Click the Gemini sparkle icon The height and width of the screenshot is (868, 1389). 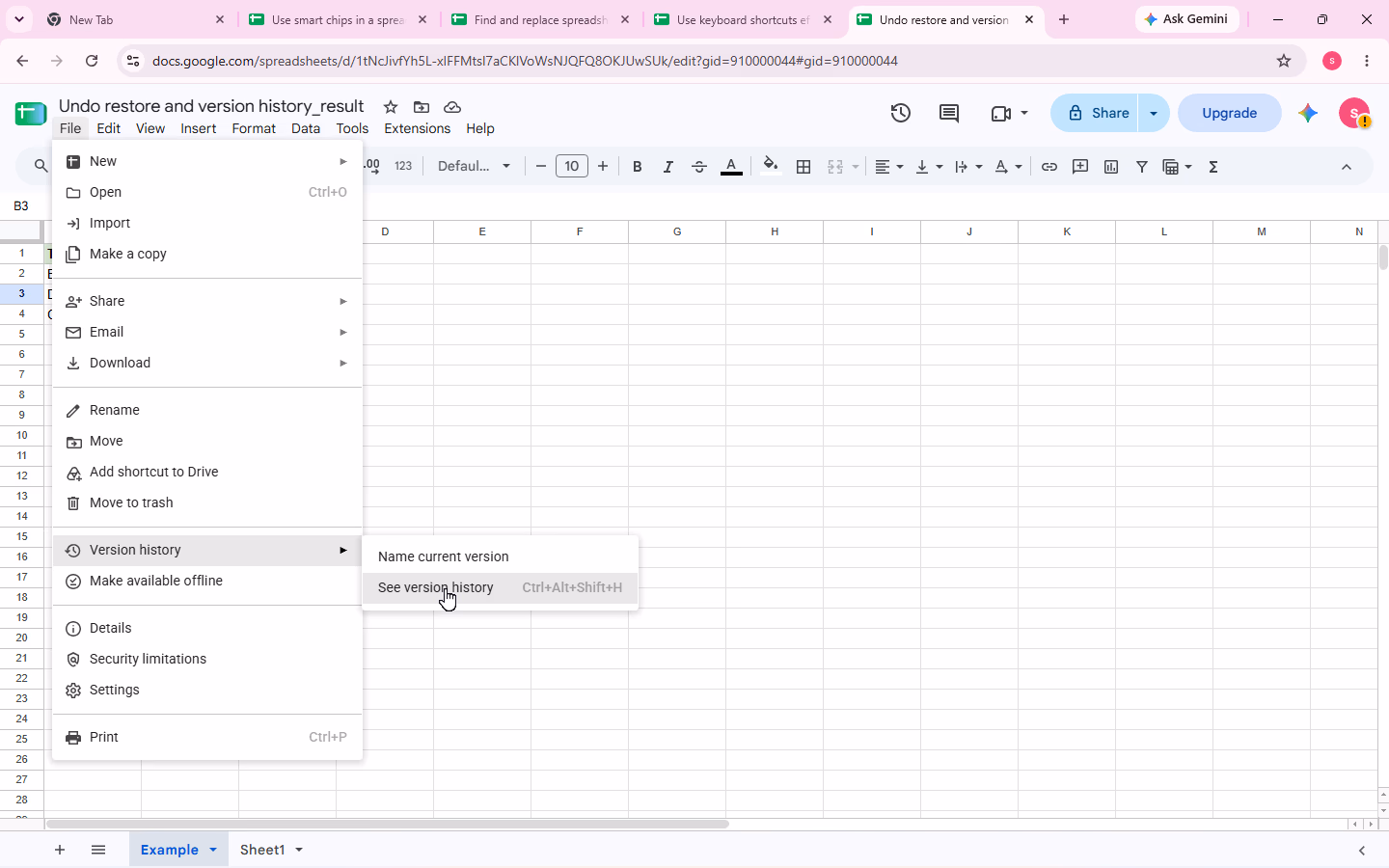click(x=1308, y=113)
